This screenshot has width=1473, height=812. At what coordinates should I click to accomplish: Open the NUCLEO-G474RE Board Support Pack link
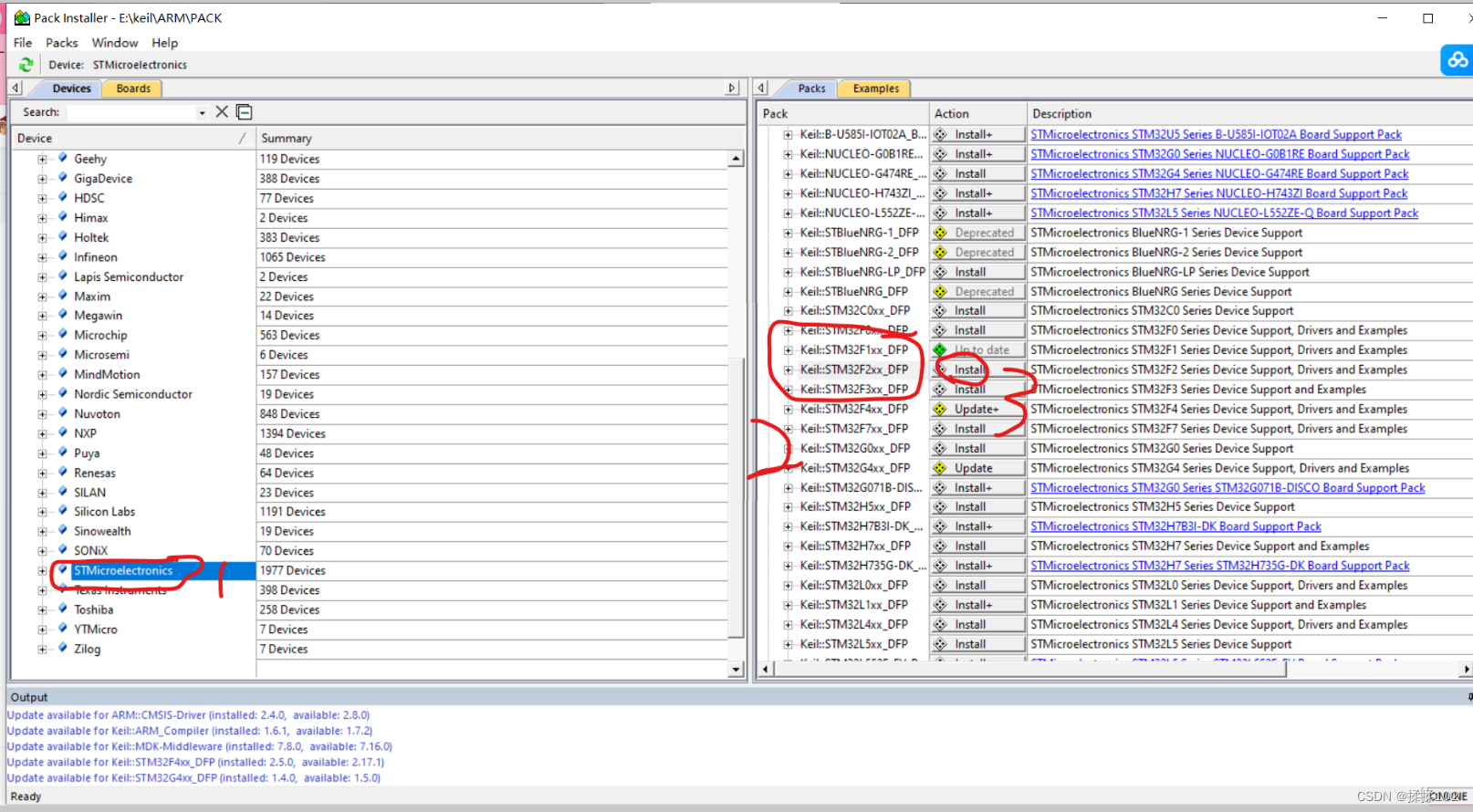pyautogui.click(x=1219, y=173)
